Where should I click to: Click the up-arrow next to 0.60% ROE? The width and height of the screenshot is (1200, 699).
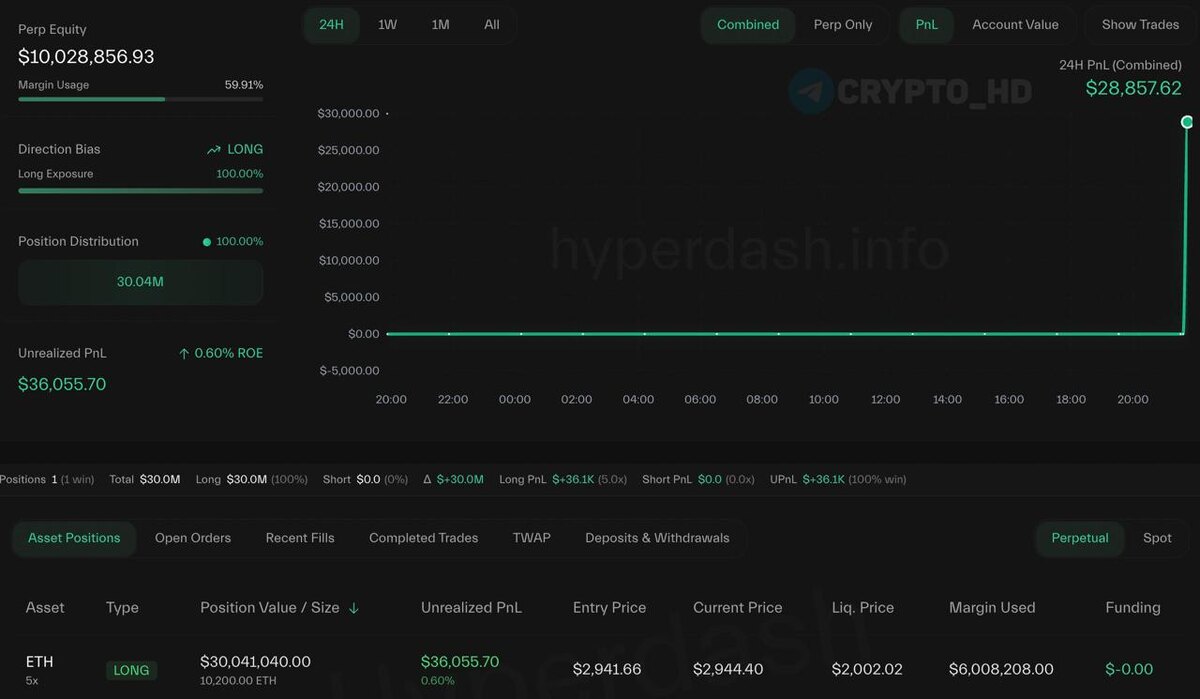pos(184,354)
